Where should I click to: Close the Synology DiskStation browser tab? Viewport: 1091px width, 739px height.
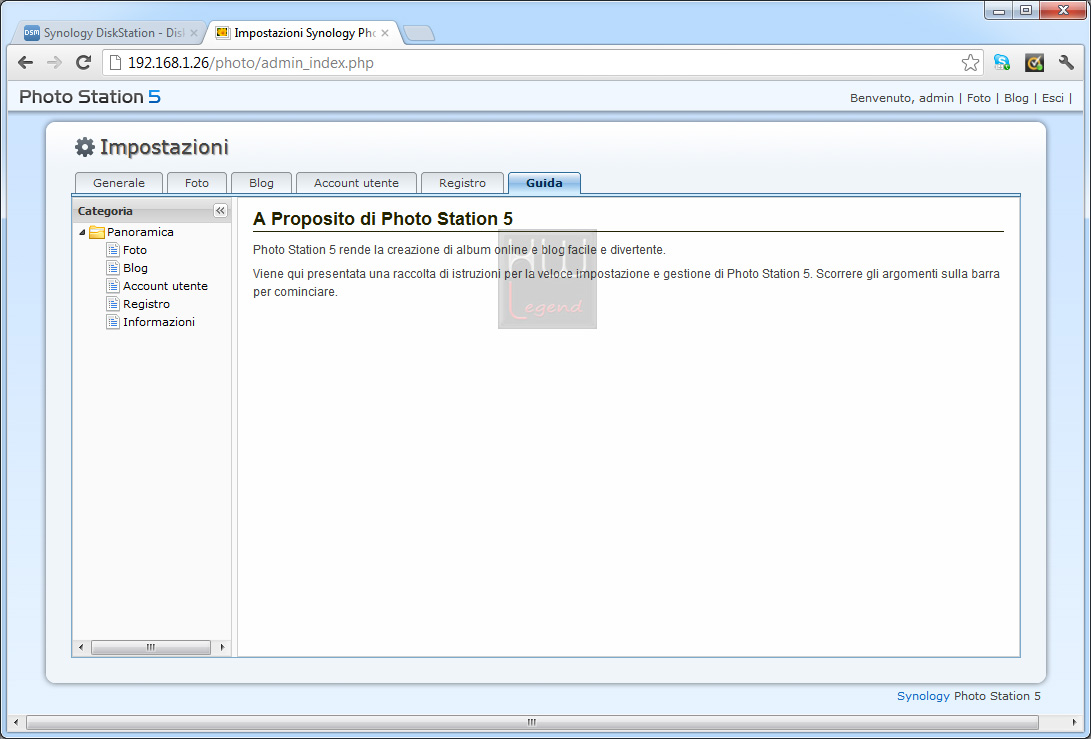point(194,33)
